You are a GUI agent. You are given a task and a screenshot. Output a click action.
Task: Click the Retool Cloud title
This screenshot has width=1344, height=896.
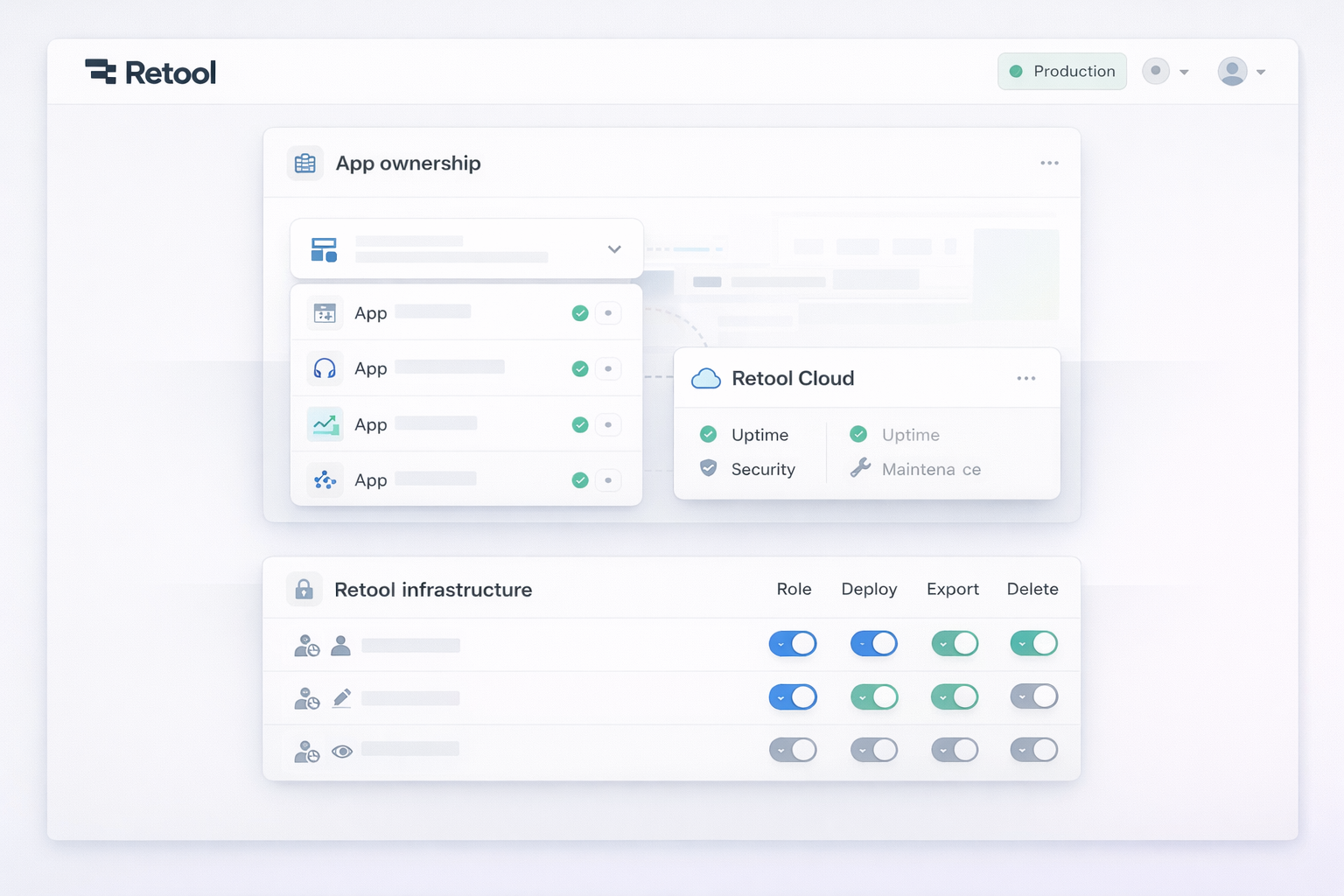click(793, 379)
